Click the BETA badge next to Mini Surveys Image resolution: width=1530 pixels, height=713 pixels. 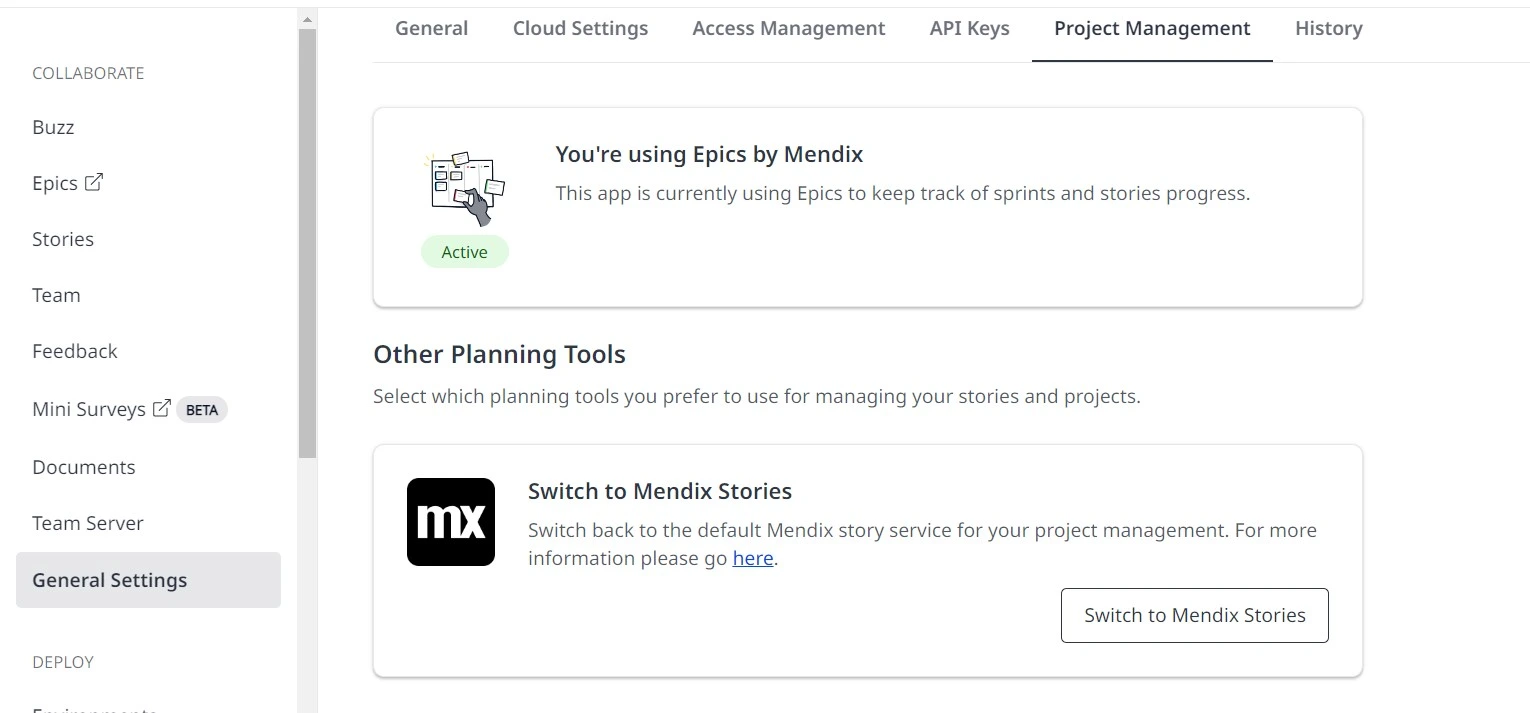click(x=202, y=409)
